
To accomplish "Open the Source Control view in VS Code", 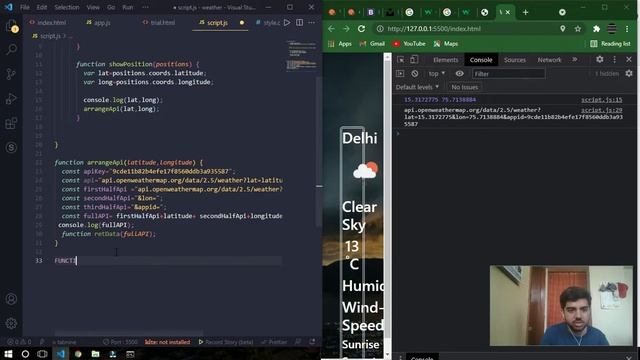I will 11,74.
